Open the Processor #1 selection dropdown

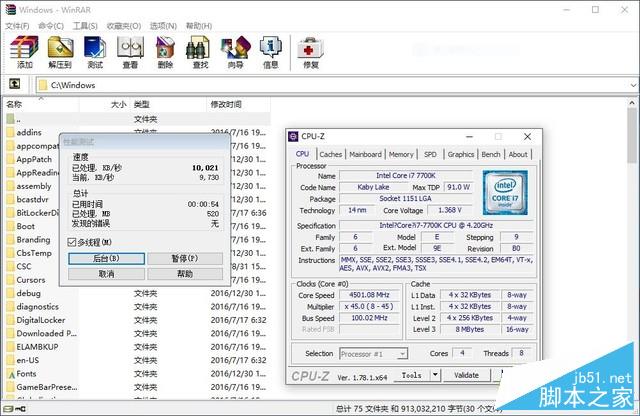402,354
